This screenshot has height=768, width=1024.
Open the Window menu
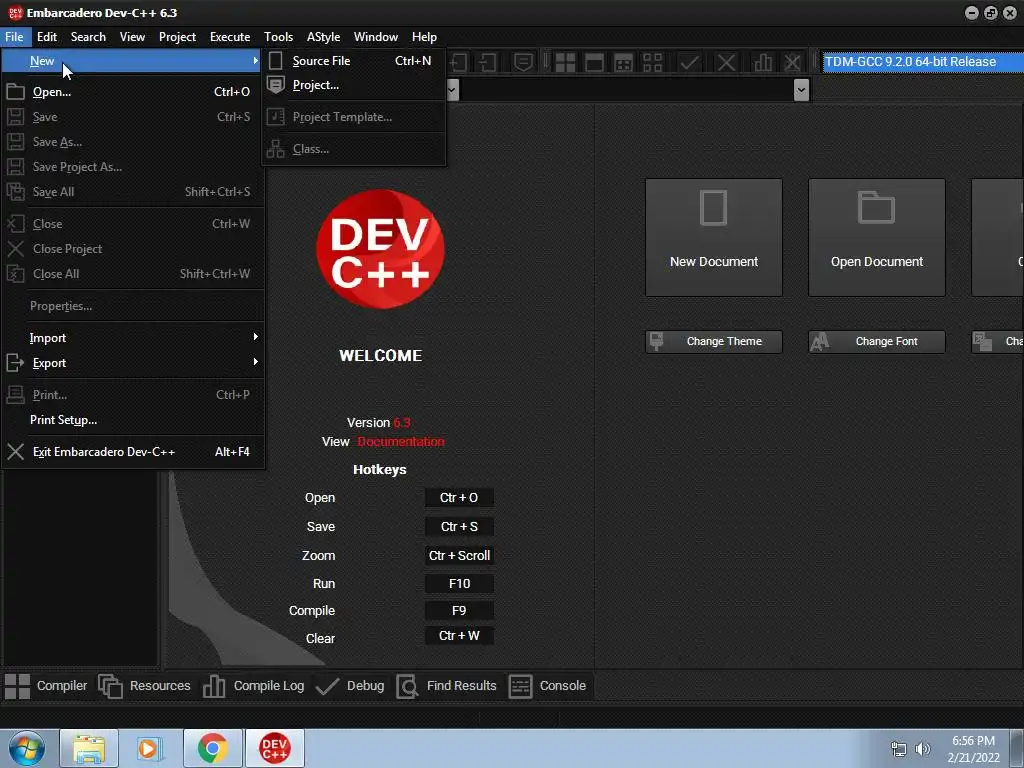click(x=376, y=37)
